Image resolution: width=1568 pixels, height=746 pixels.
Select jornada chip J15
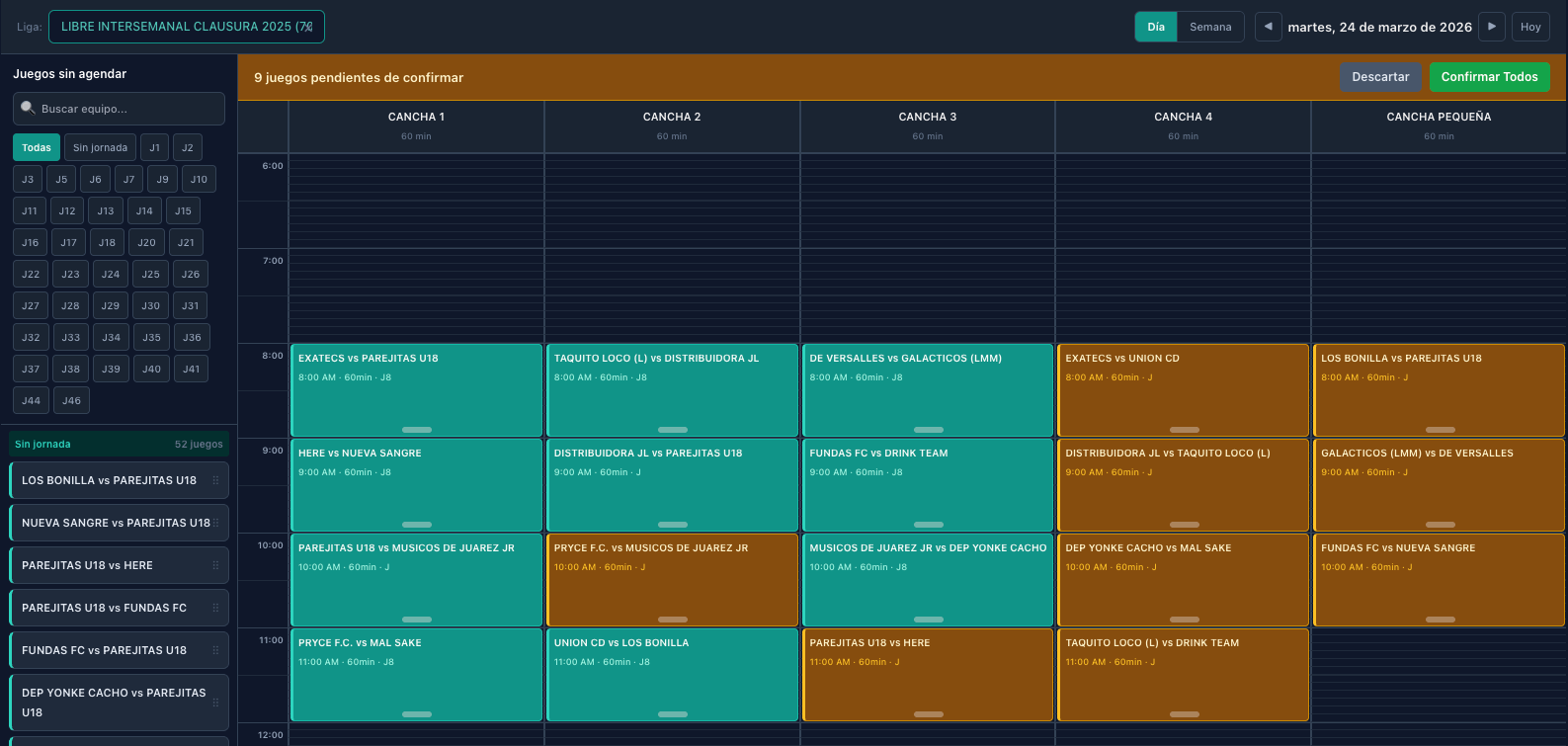[x=183, y=210]
